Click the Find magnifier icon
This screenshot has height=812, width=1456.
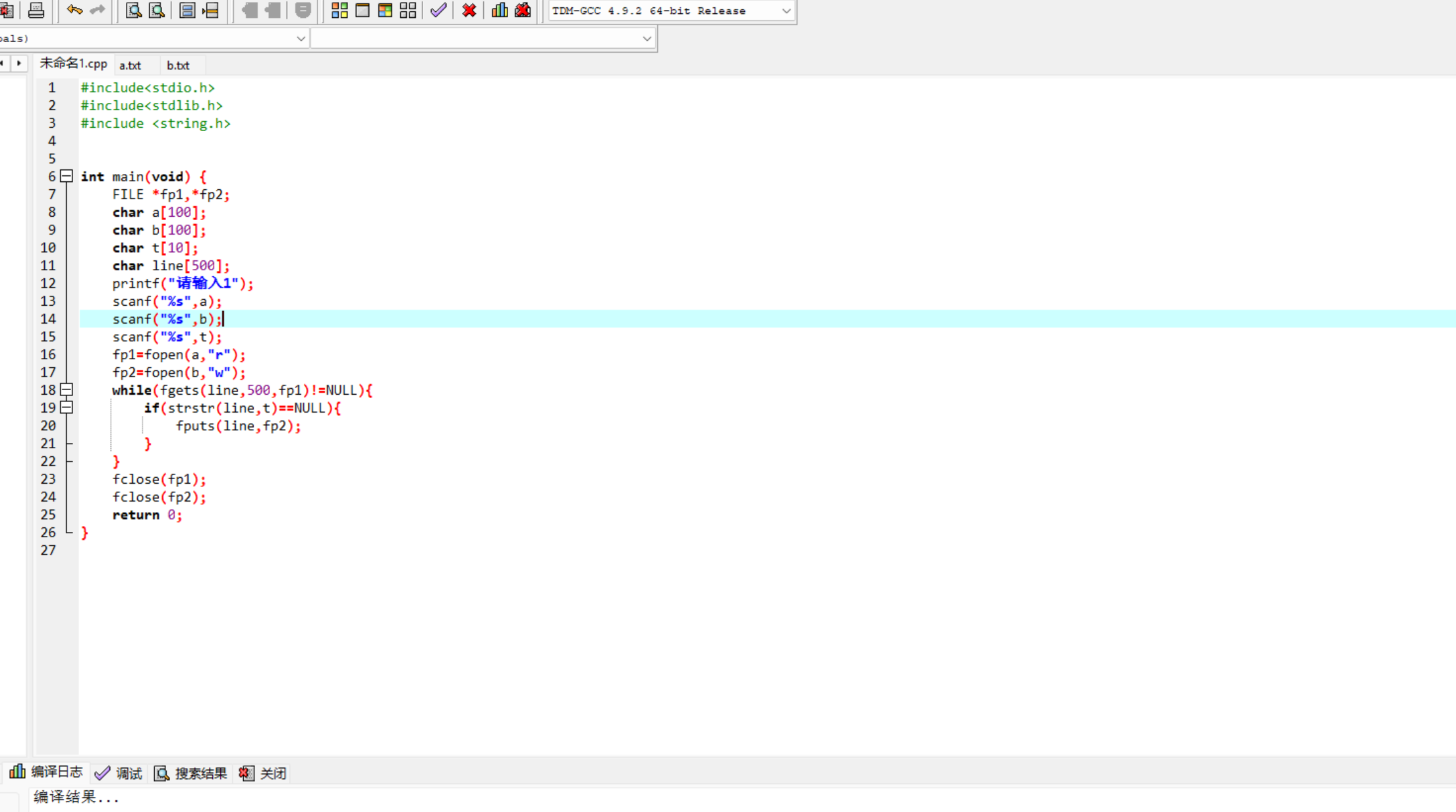point(133,10)
